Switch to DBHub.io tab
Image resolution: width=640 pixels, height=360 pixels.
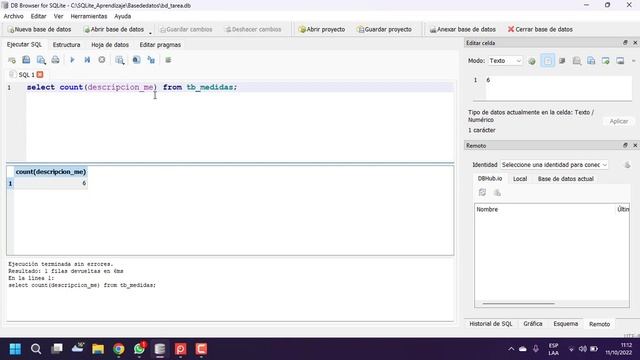pyautogui.click(x=490, y=179)
